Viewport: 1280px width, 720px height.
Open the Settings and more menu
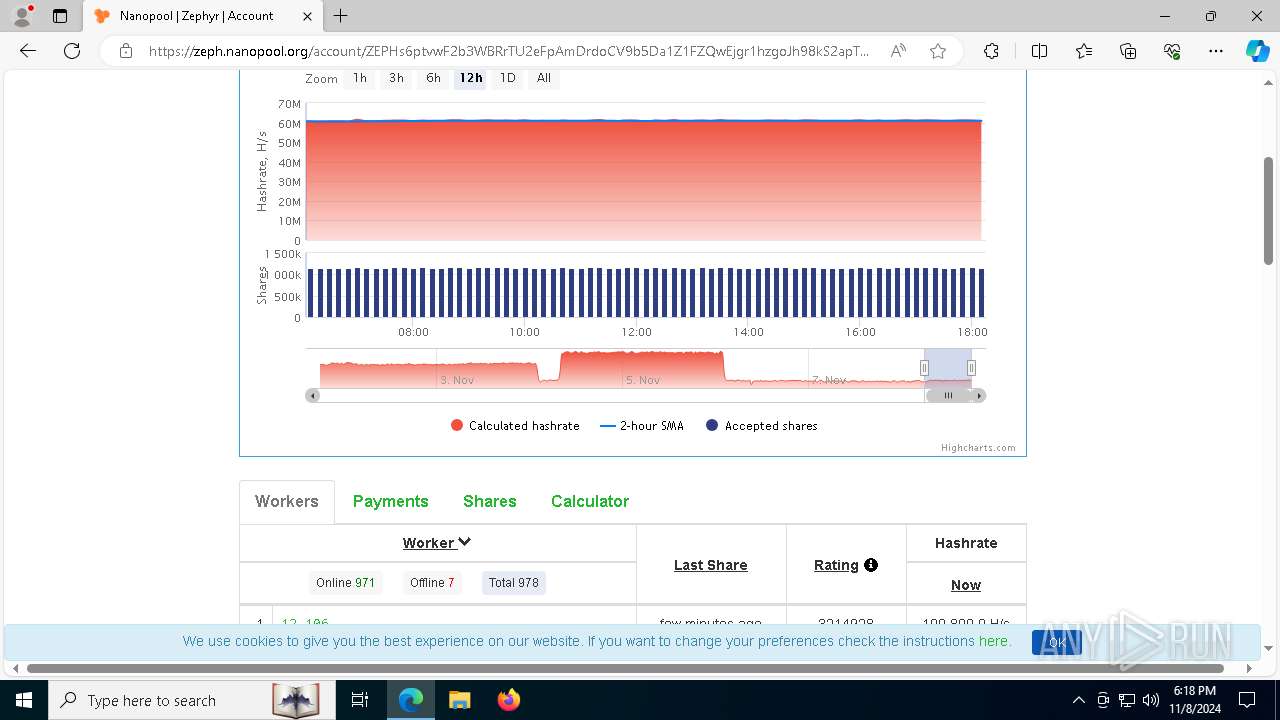coord(1216,51)
